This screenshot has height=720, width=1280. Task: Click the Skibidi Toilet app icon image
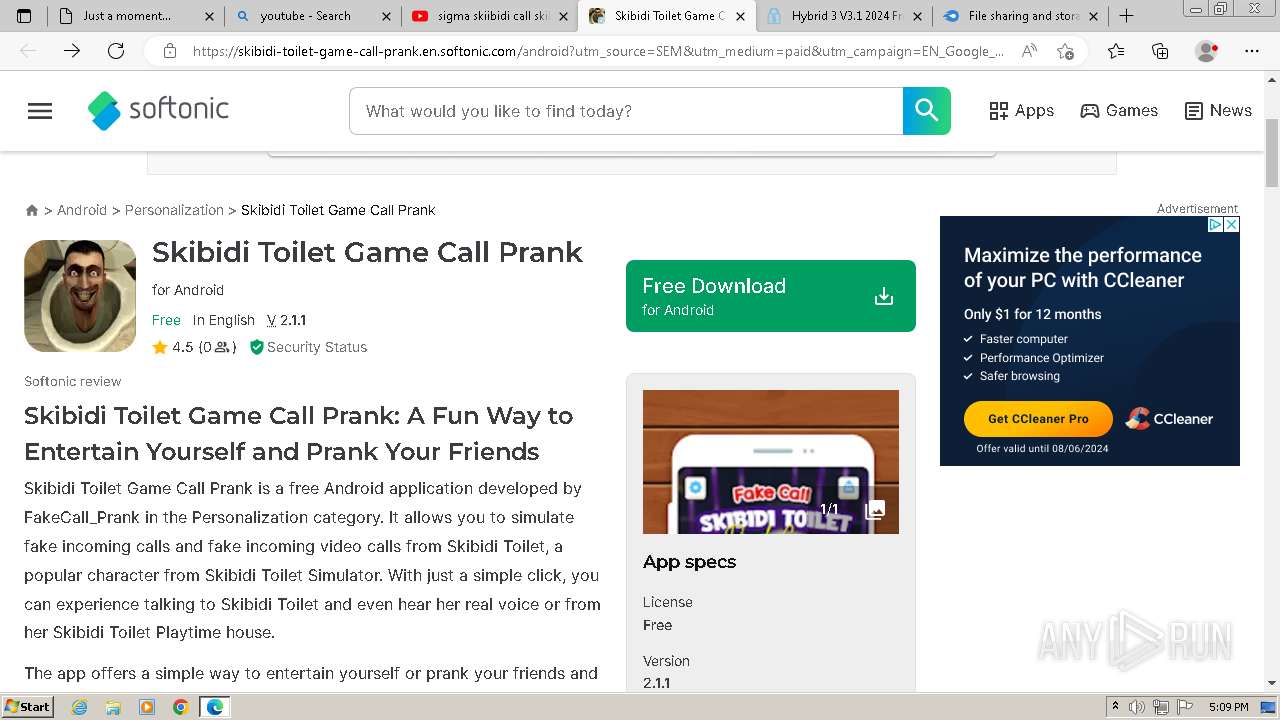pyautogui.click(x=80, y=296)
